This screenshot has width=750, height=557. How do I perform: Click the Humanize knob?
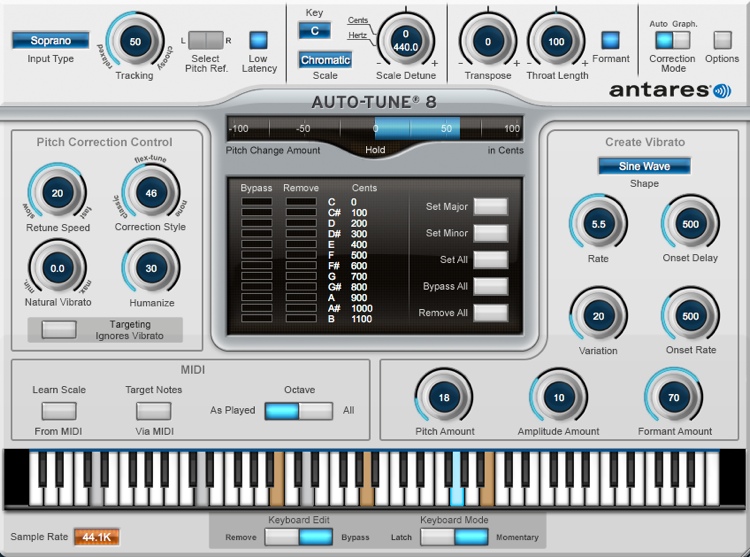point(150,268)
